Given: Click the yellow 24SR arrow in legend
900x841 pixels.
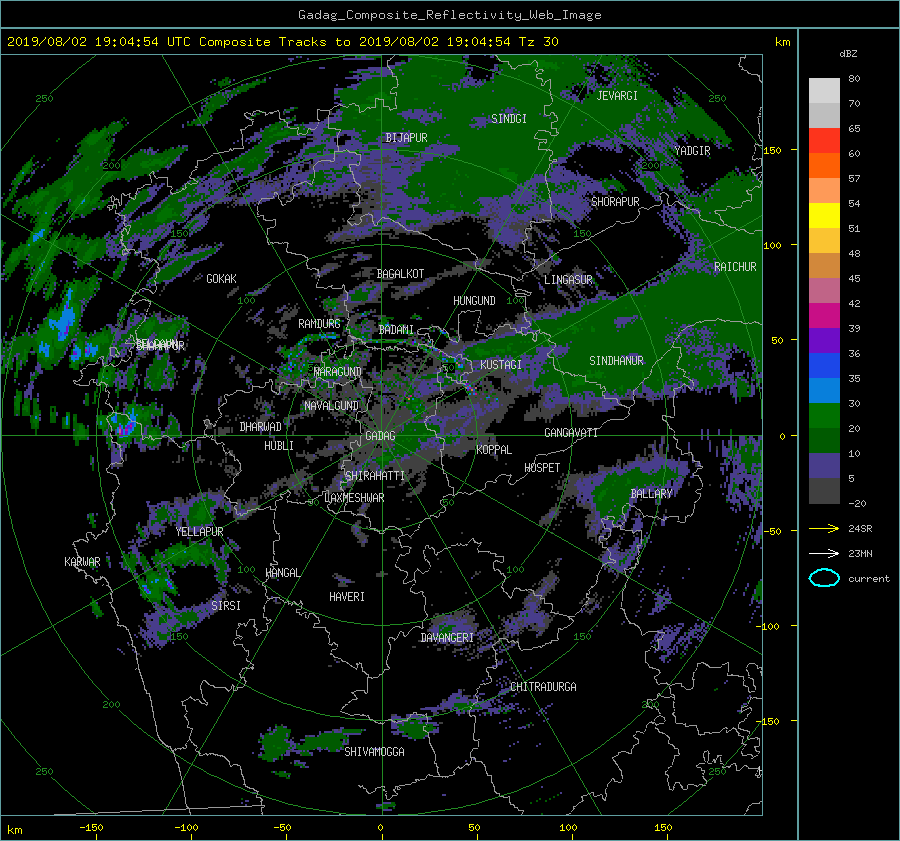Looking at the screenshot, I should [x=824, y=528].
